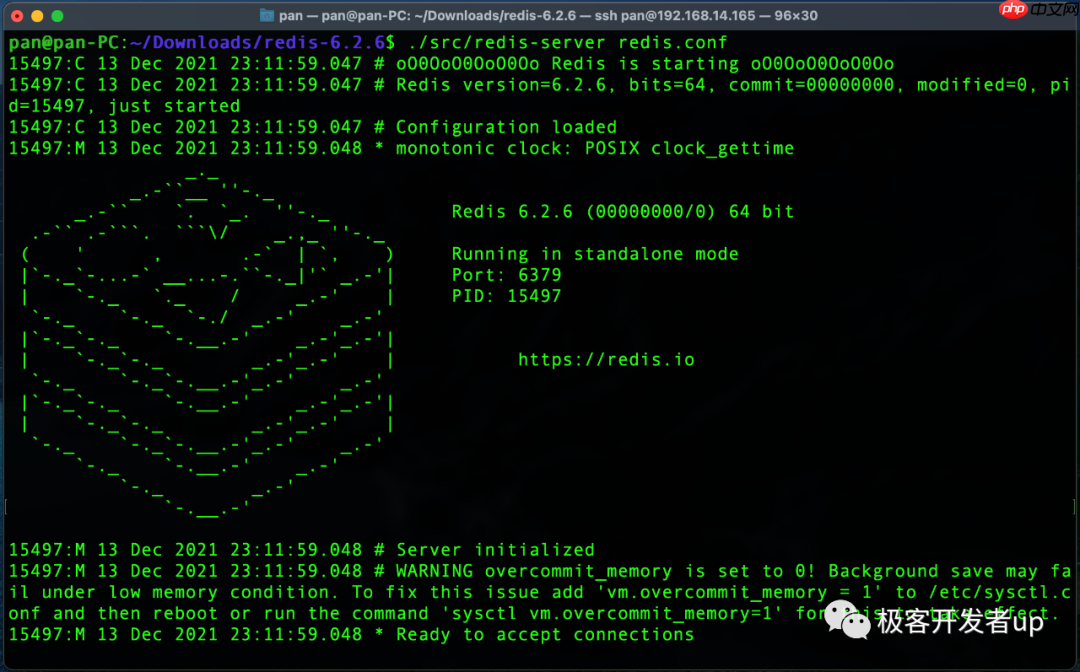
Task: Click the folder icon in title bar
Action: [267, 15]
